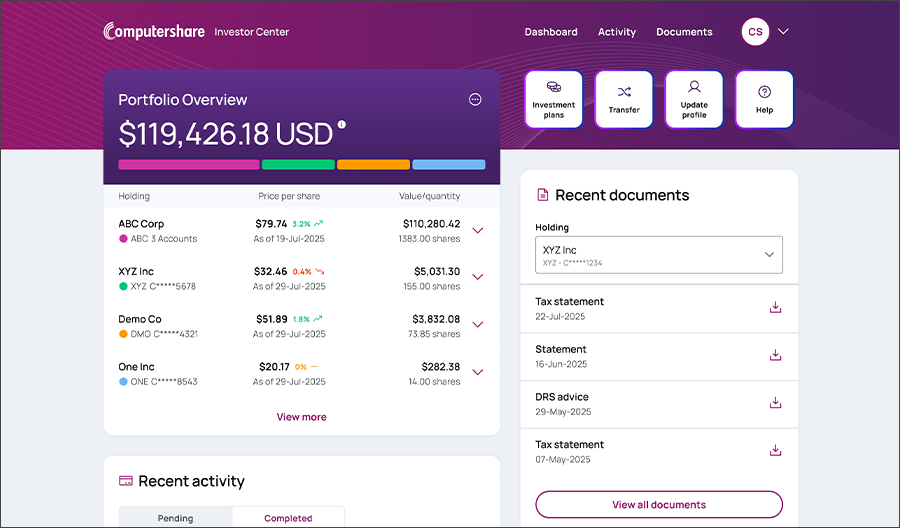
Task: Click the $5,031.30 value
Action: pos(437,271)
